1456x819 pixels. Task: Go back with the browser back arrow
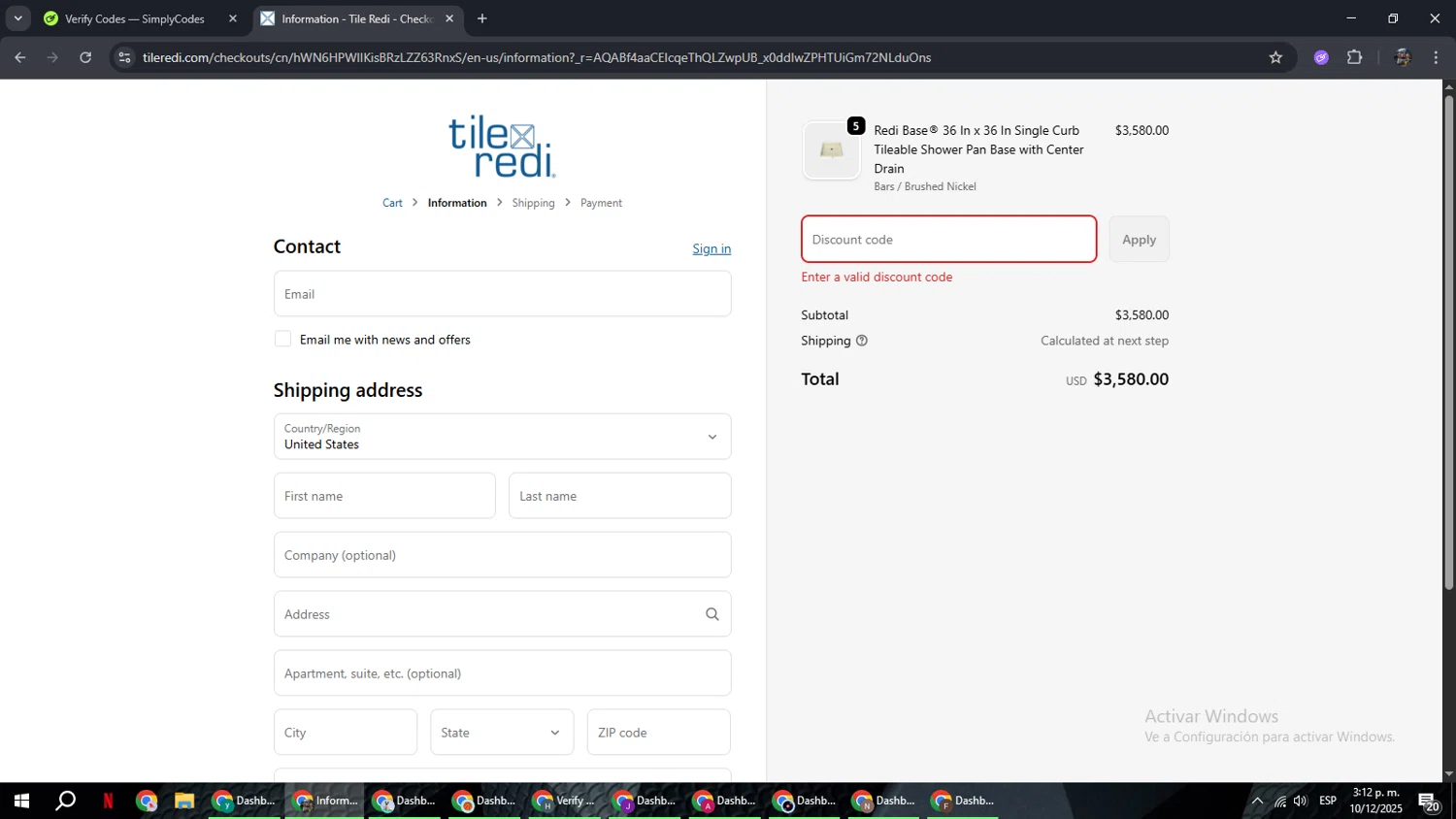[x=19, y=57]
